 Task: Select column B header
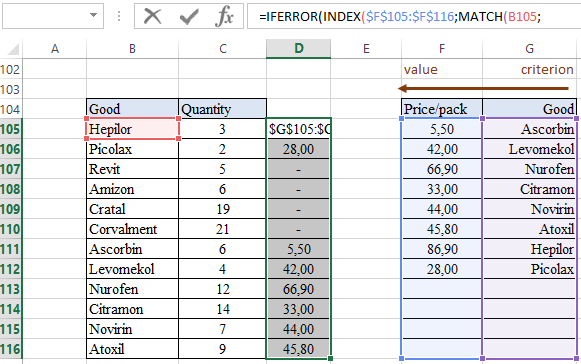(x=132, y=49)
